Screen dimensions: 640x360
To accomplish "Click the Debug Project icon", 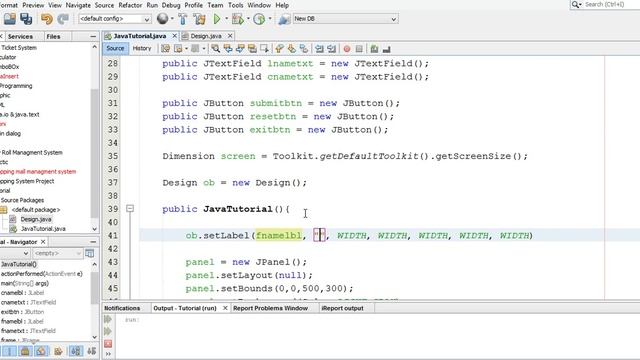I will (x=237, y=19).
